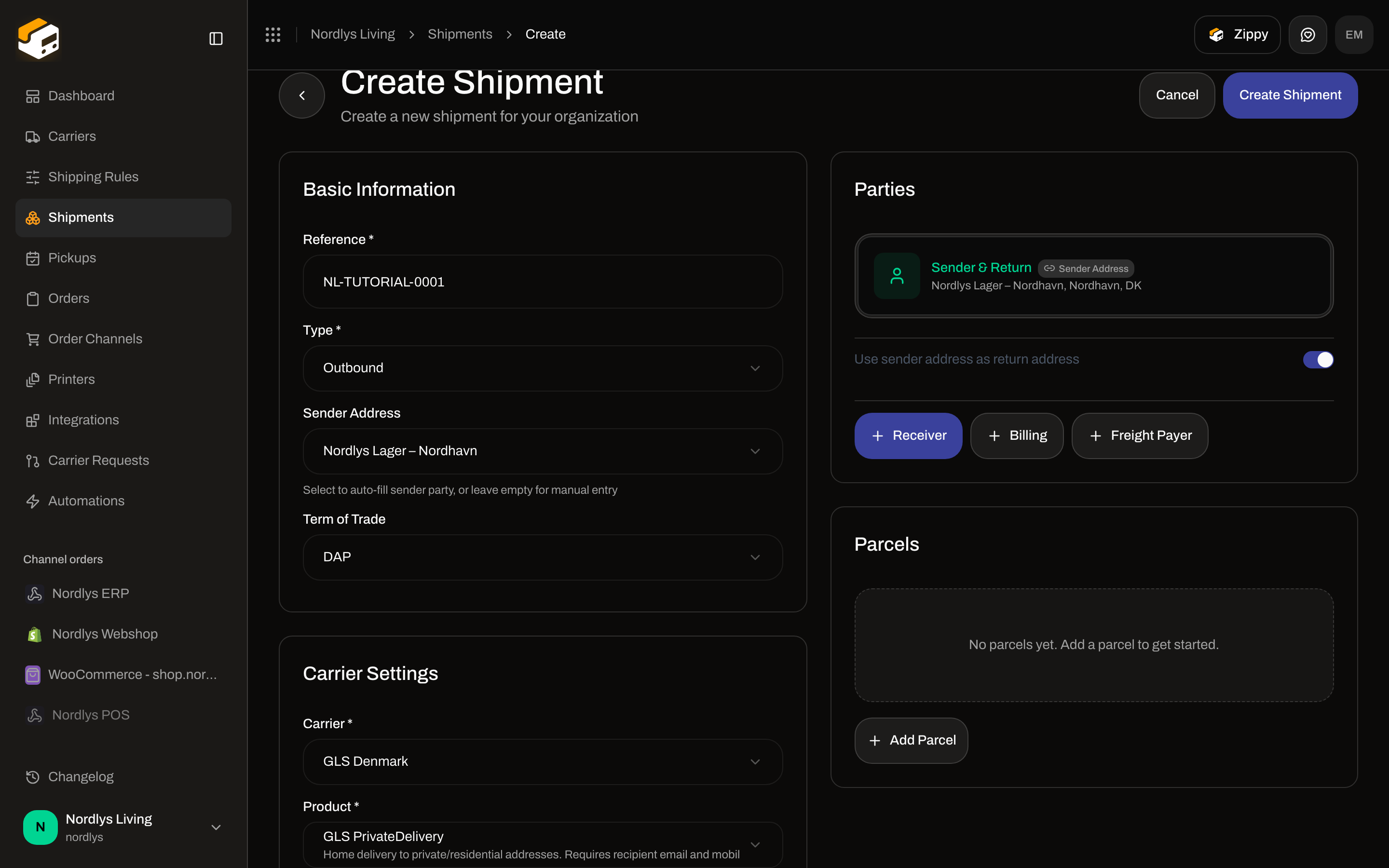Click the Carrier Requests branch icon
1389x868 pixels.
point(33,461)
